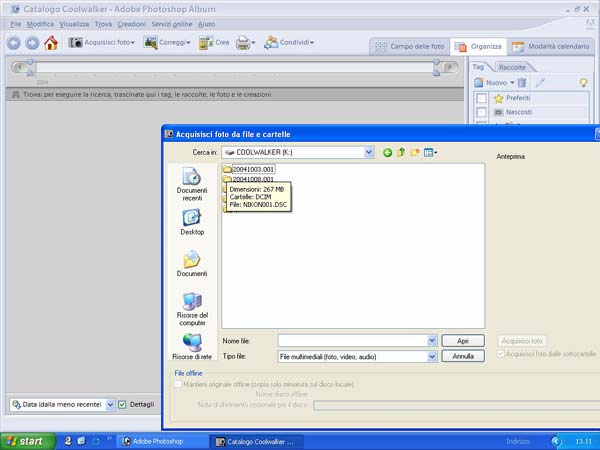Open Risorse del computer in places bar
This screenshot has width=600, height=450.
tap(192, 309)
